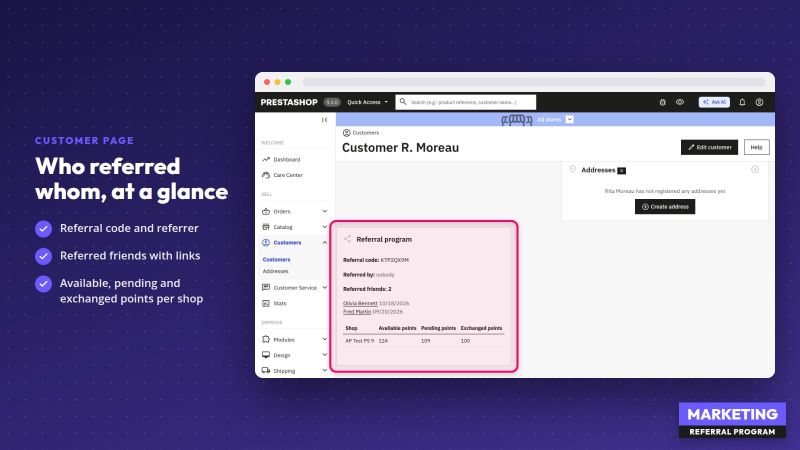Click the Modules puzzle icon
The height and width of the screenshot is (450, 800).
266,339
